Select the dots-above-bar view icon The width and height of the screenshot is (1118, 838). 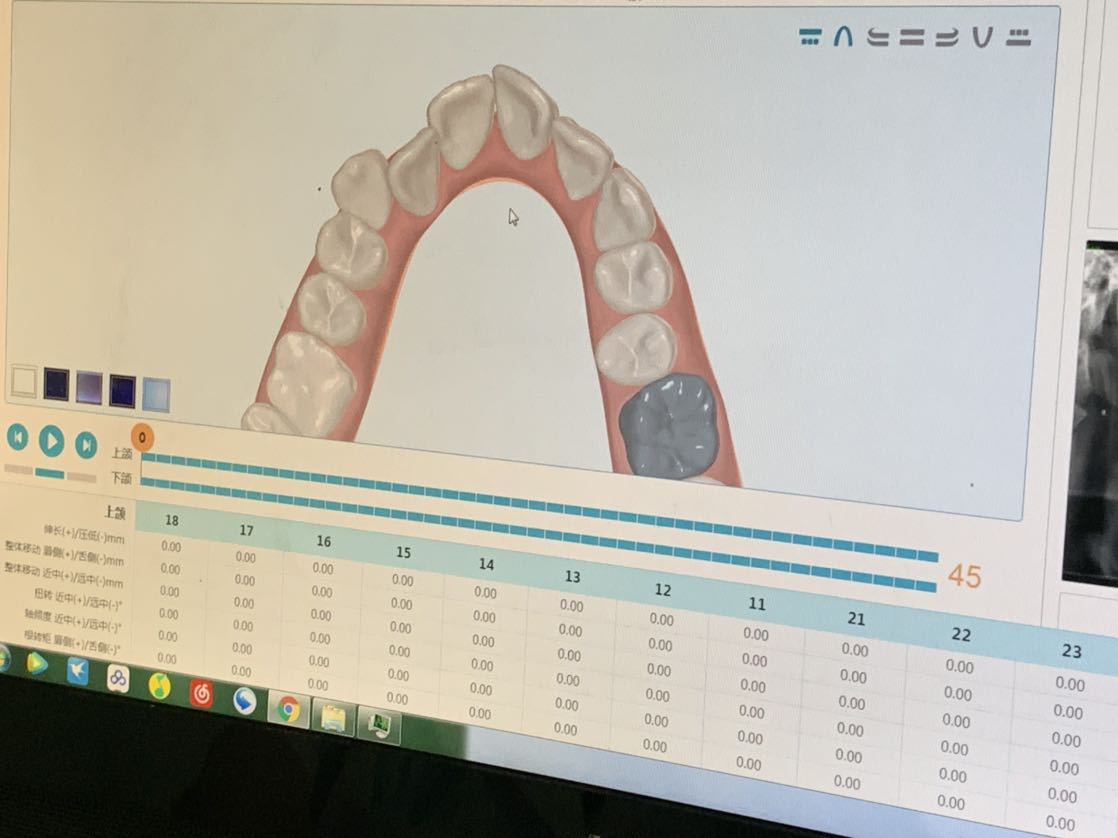[x=1018, y=38]
